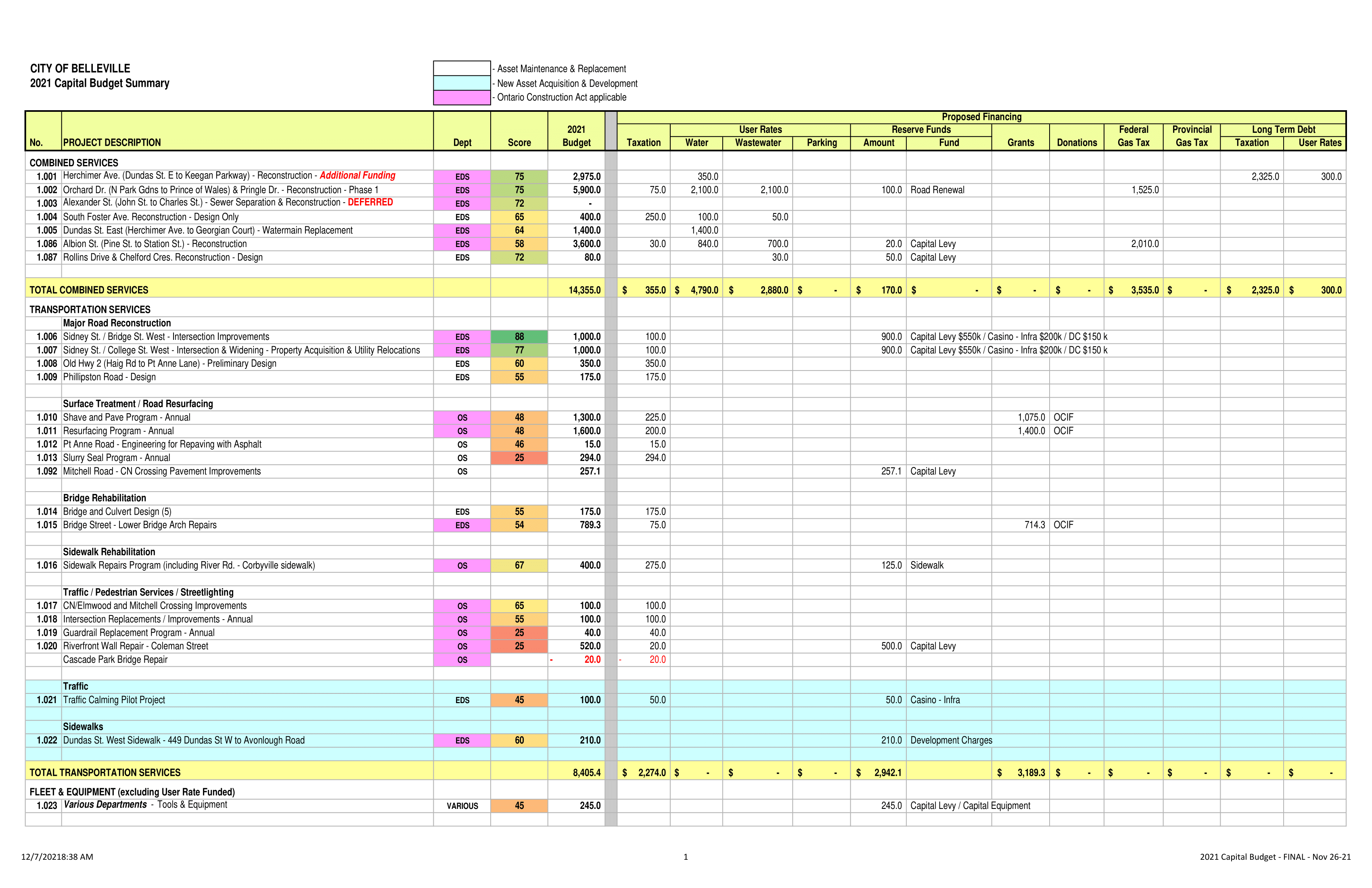This screenshot has width=1372, height=888.
Task: Click the cyan New Asset Acquisition legend swatch
Action: pyautogui.click(x=462, y=83)
